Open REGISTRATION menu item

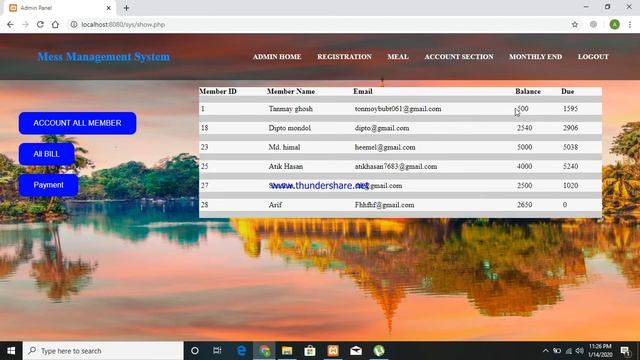tap(344, 57)
